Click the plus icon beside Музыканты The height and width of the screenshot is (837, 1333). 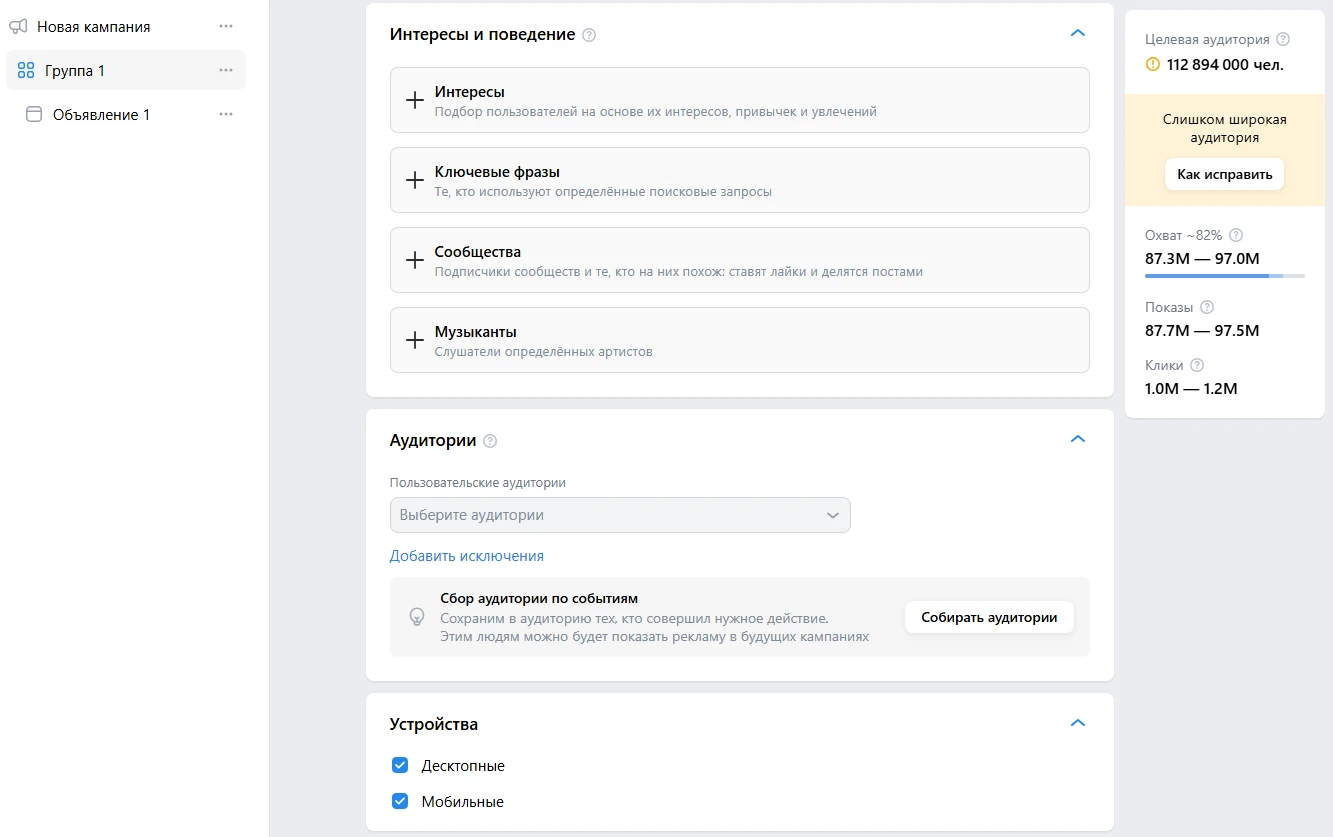coord(414,340)
